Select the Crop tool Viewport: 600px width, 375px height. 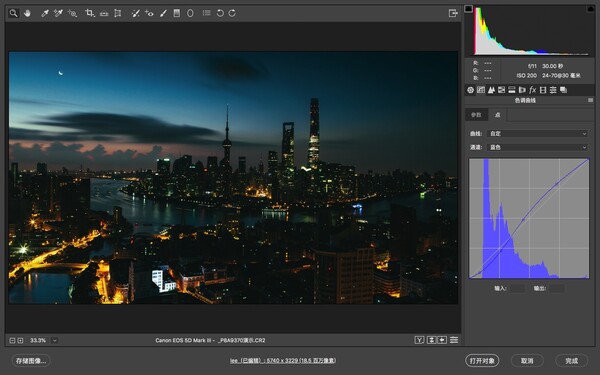coord(90,13)
